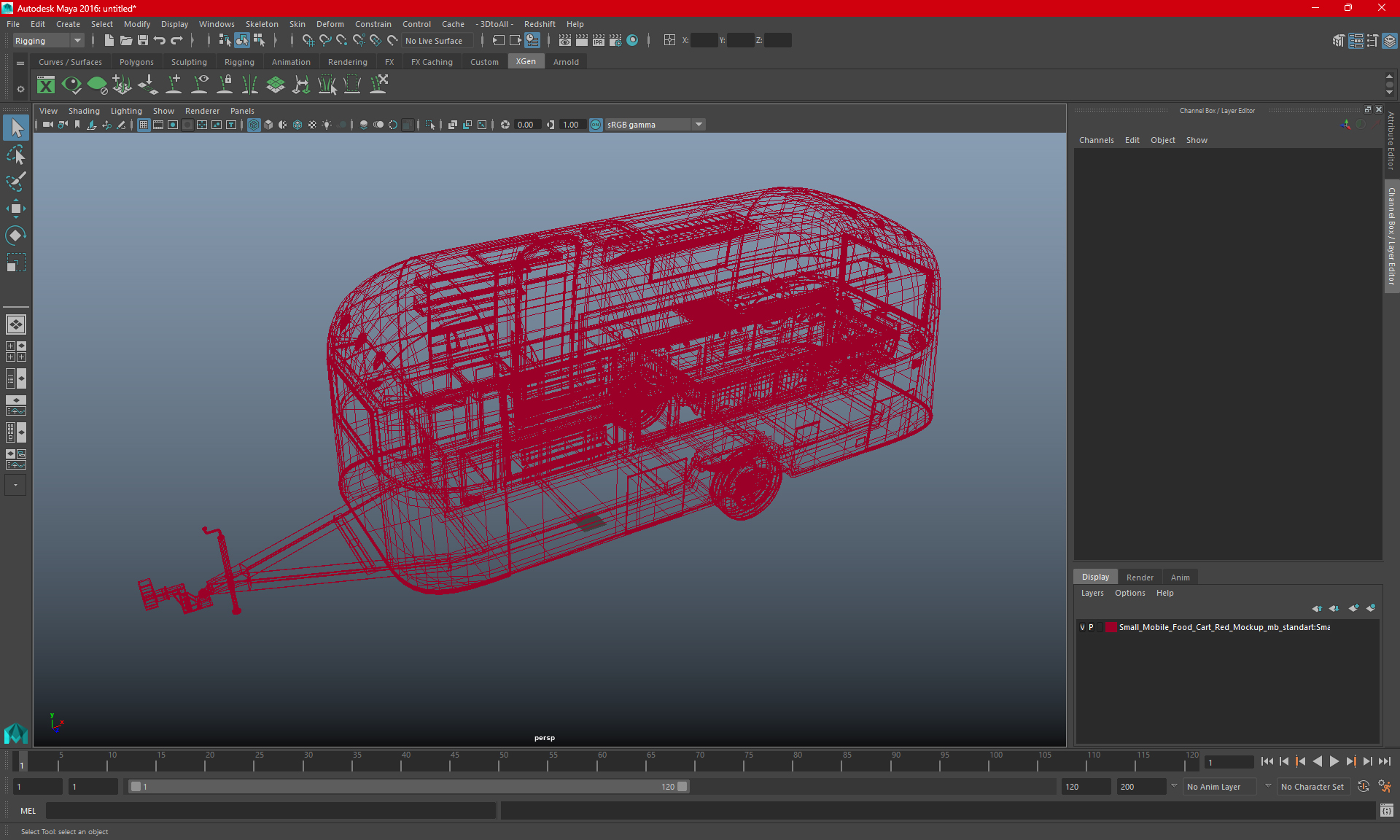Open the XGen window shelf icon
This screenshot has height=840, width=1400.
46,85
